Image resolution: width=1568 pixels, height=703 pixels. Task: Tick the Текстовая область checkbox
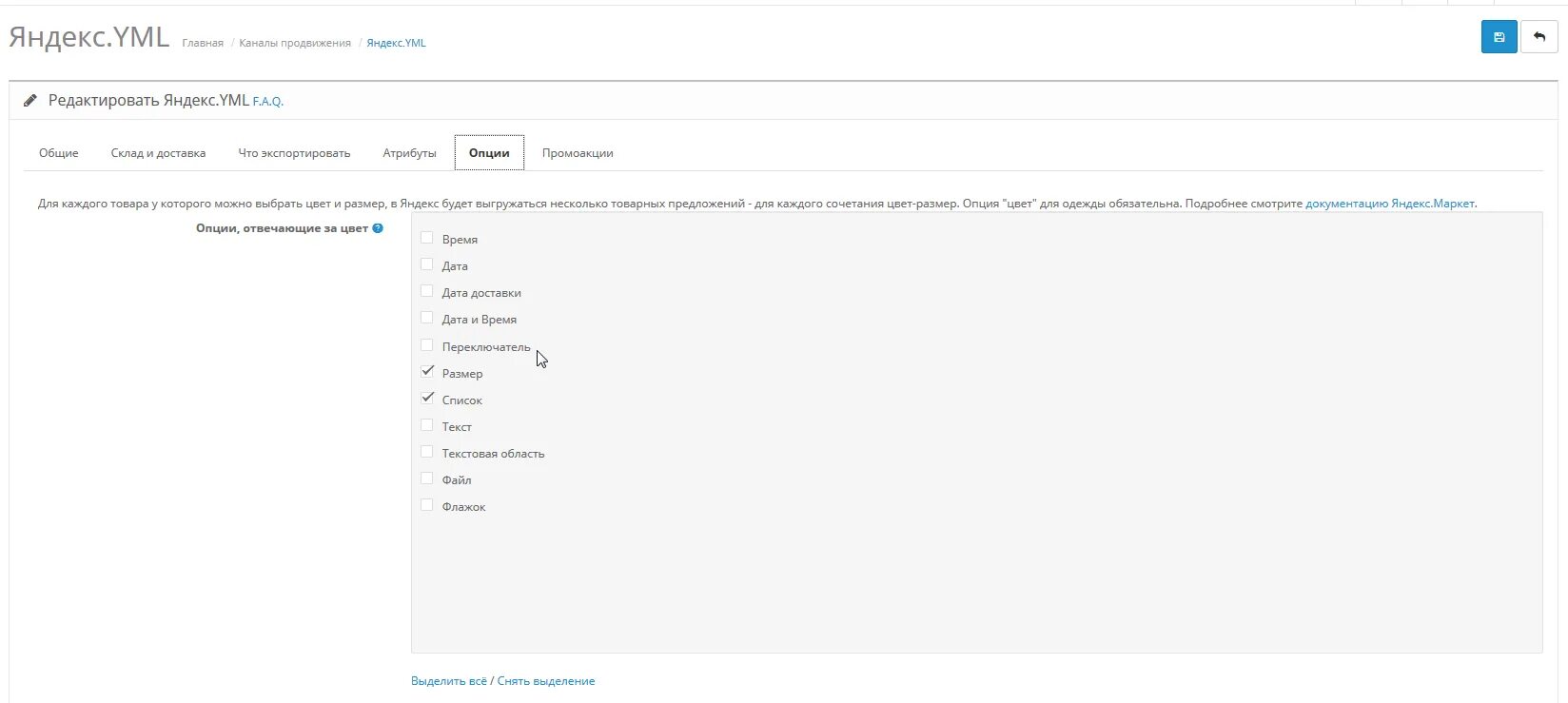[x=427, y=452]
